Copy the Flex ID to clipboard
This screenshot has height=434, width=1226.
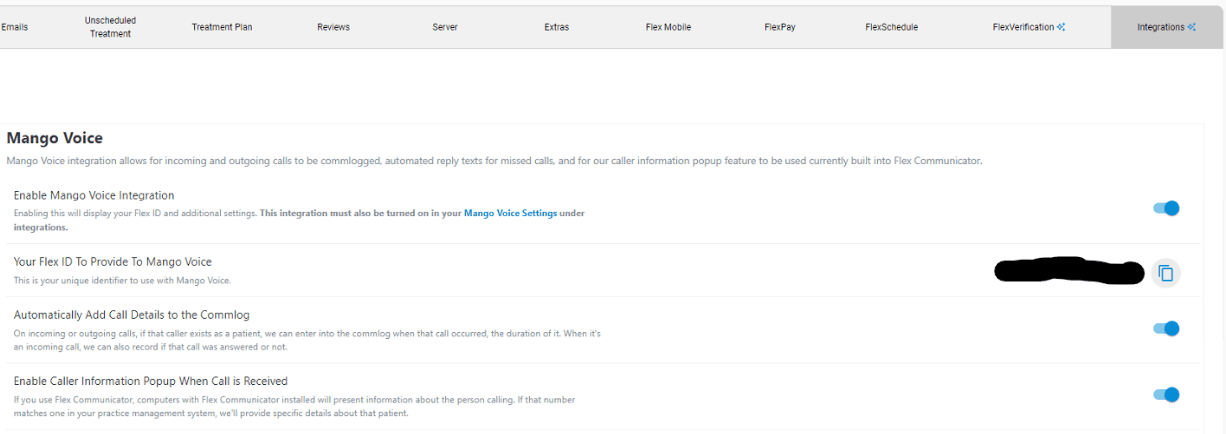[x=1165, y=272]
